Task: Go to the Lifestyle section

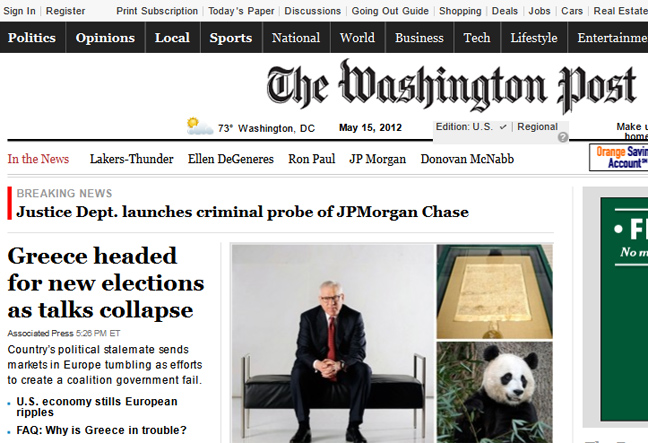Action: tap(534, 38)
